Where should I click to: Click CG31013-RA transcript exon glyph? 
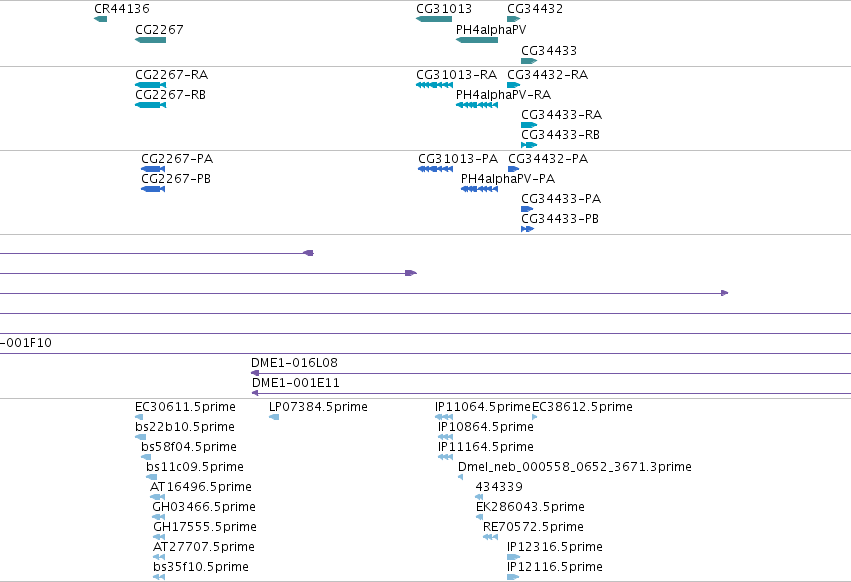(x=435, y=85)
